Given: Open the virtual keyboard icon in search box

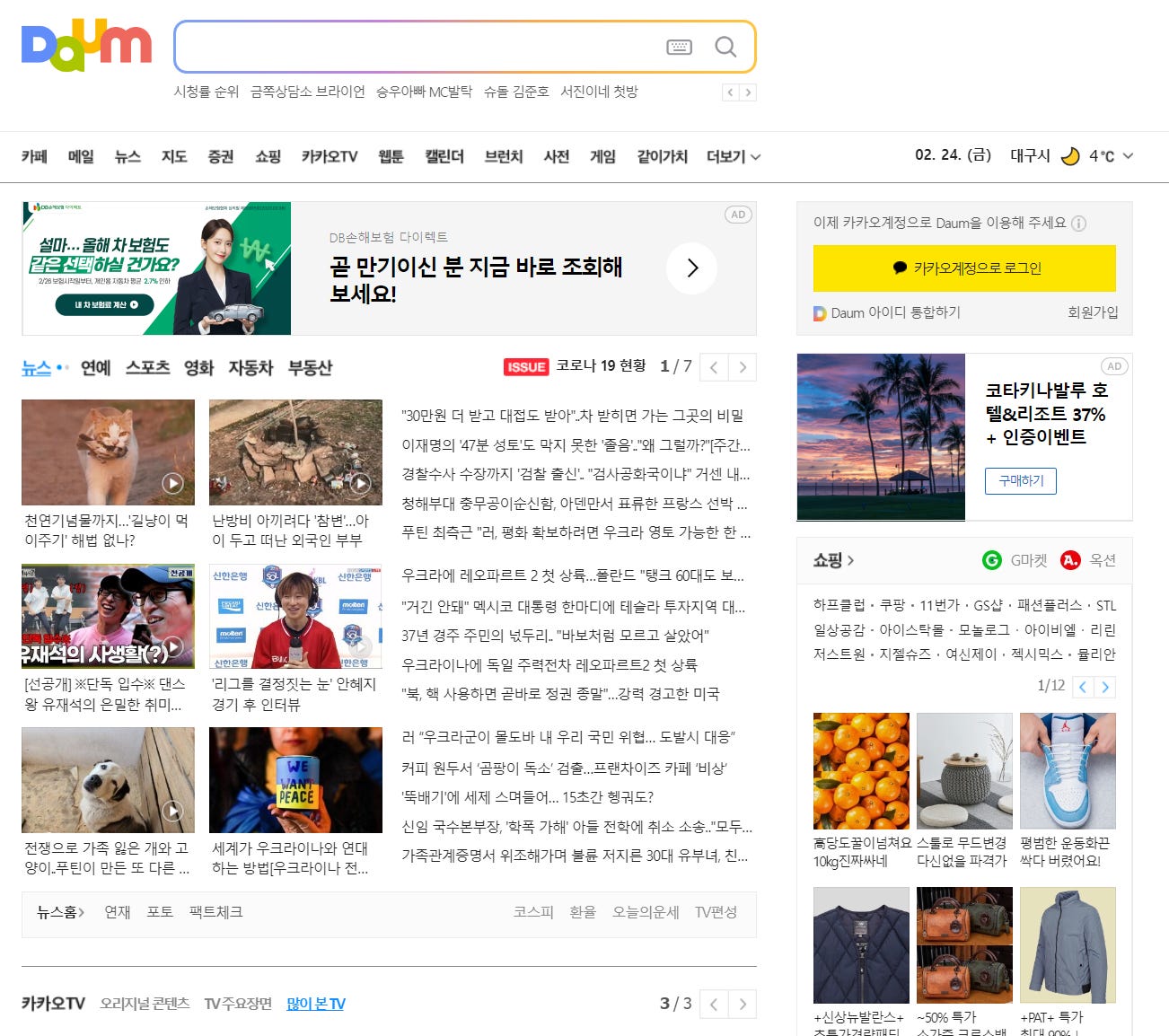Looking at the screenshot, I should point(680,47).
